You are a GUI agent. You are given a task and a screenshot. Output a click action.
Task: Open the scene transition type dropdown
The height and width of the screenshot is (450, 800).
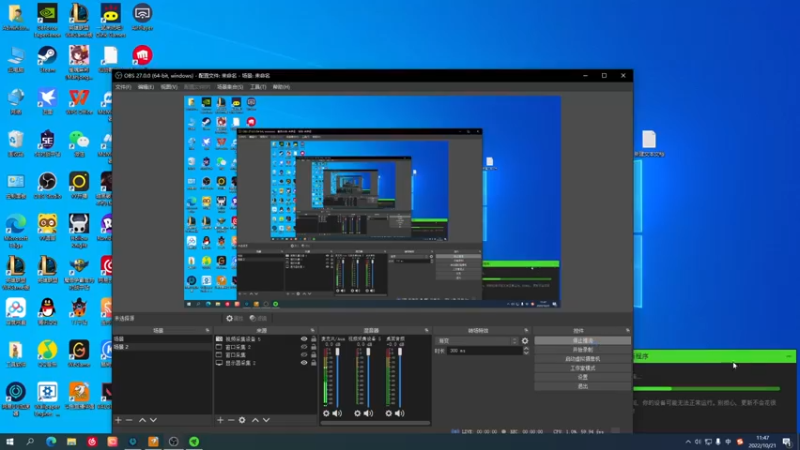pyautogui.click(x=476, y=341)
